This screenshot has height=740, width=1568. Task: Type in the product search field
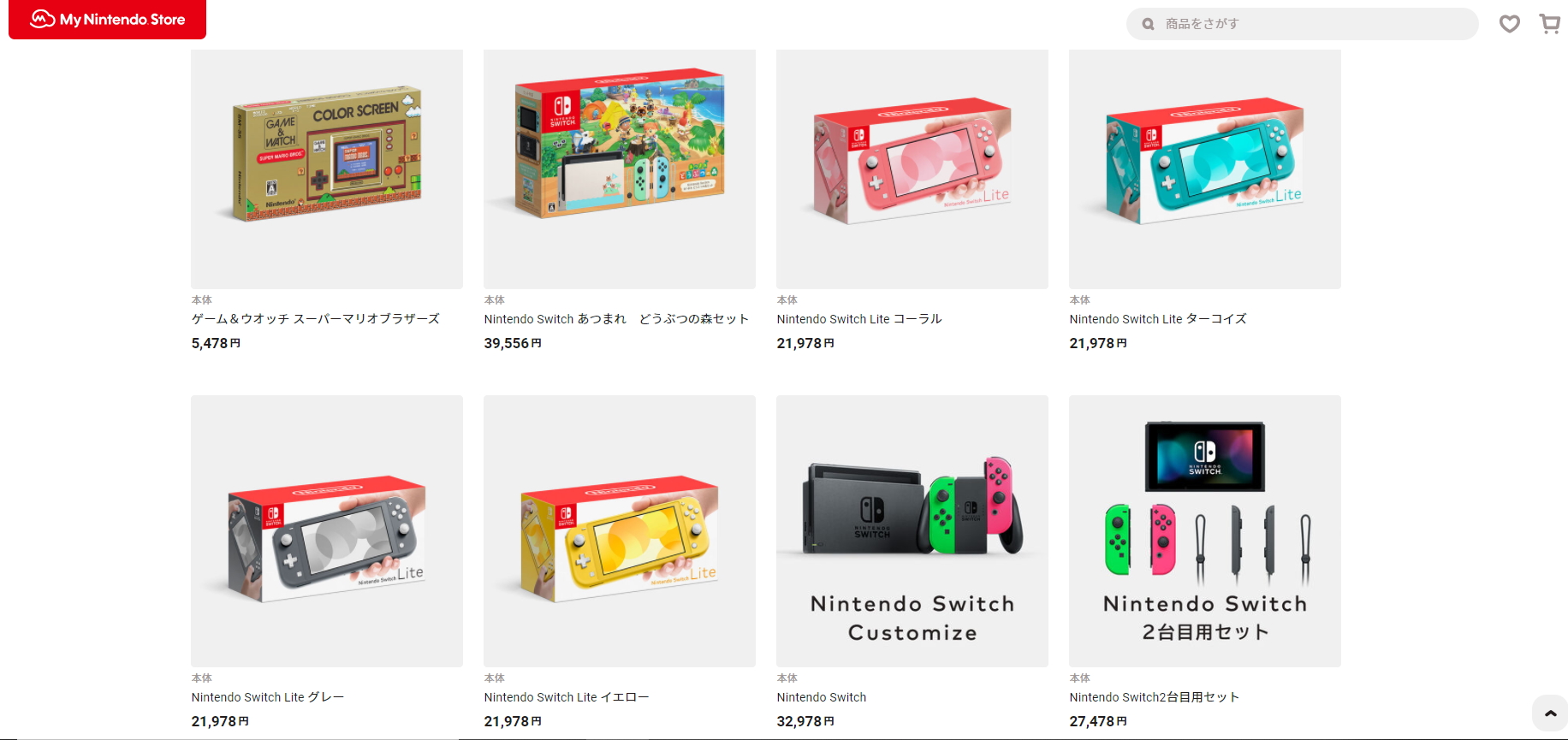click(x=1314, y=24)
